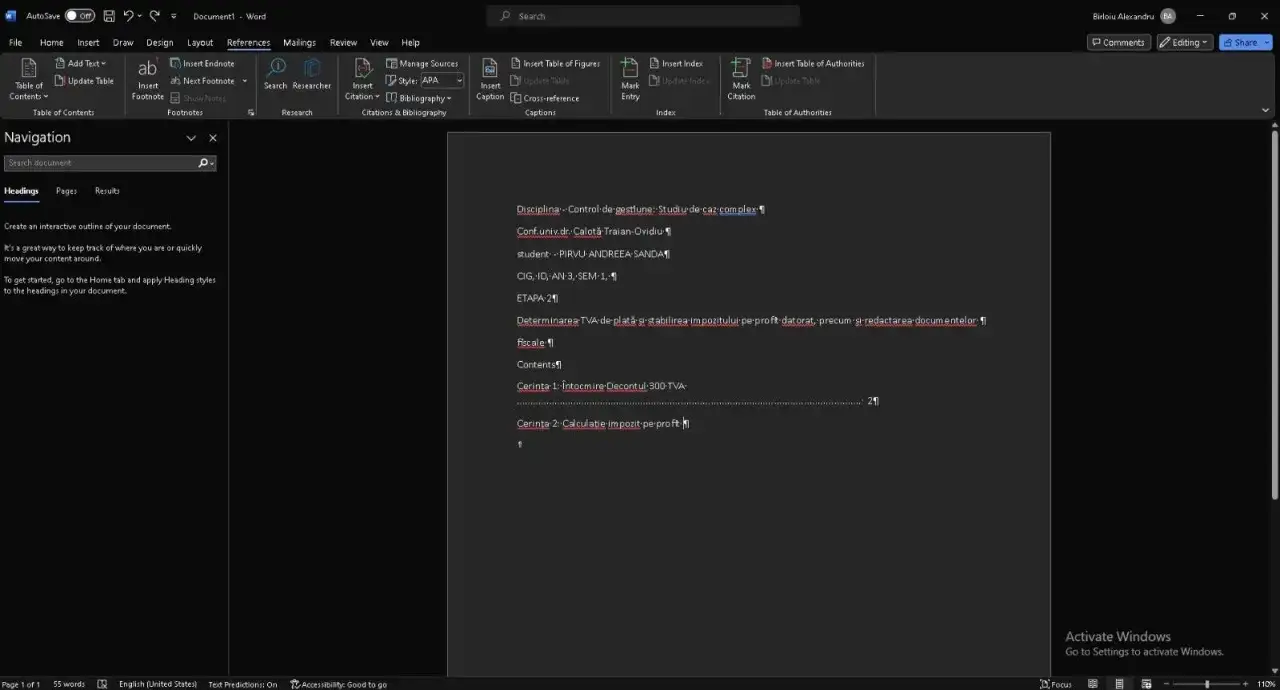The width and height of the screenshot is (1280, 690).
Task: Click the Insert Caption icon
Action: pos(490,79)
